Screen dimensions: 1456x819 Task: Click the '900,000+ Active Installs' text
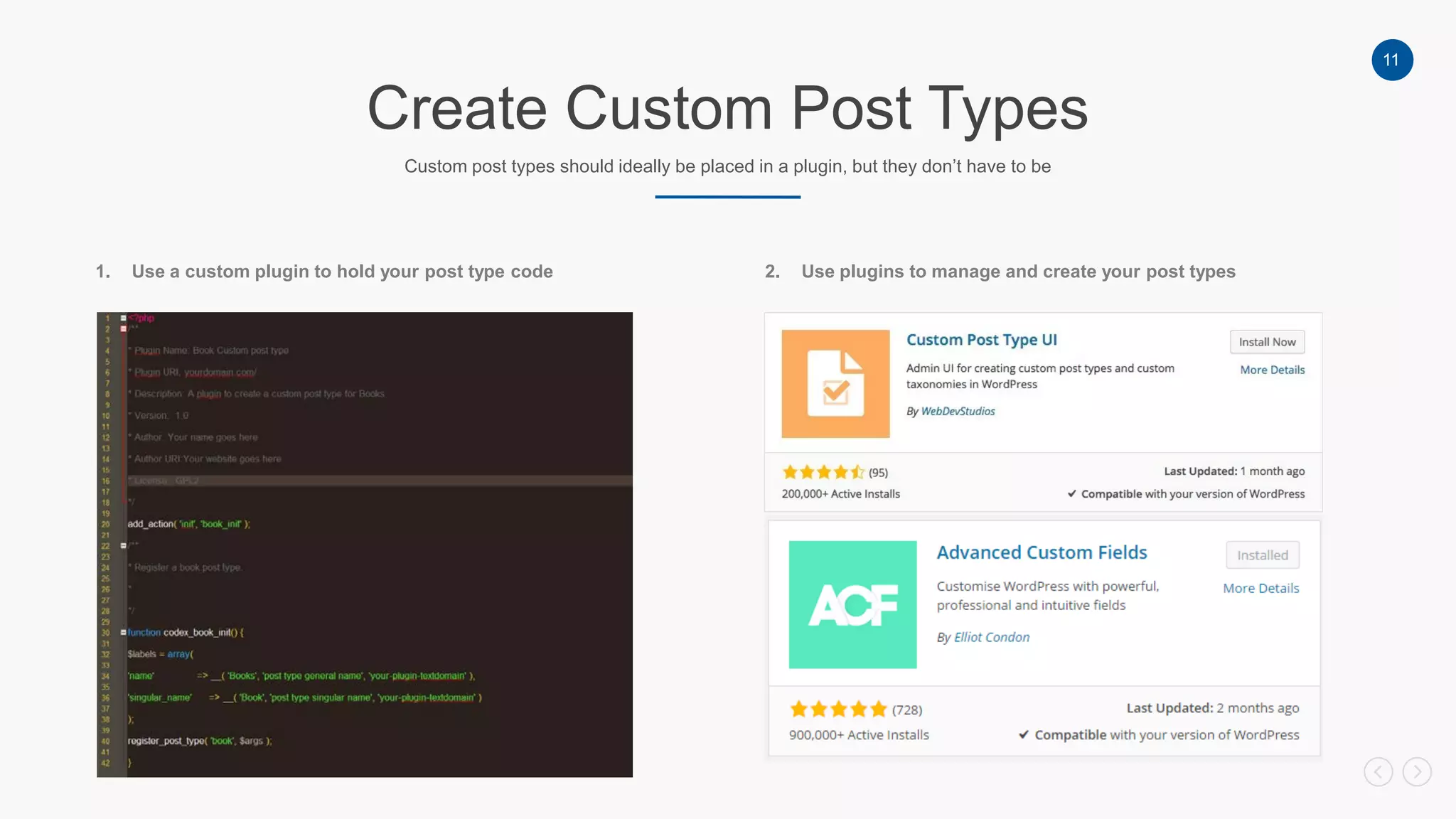(x=859, y=734)
